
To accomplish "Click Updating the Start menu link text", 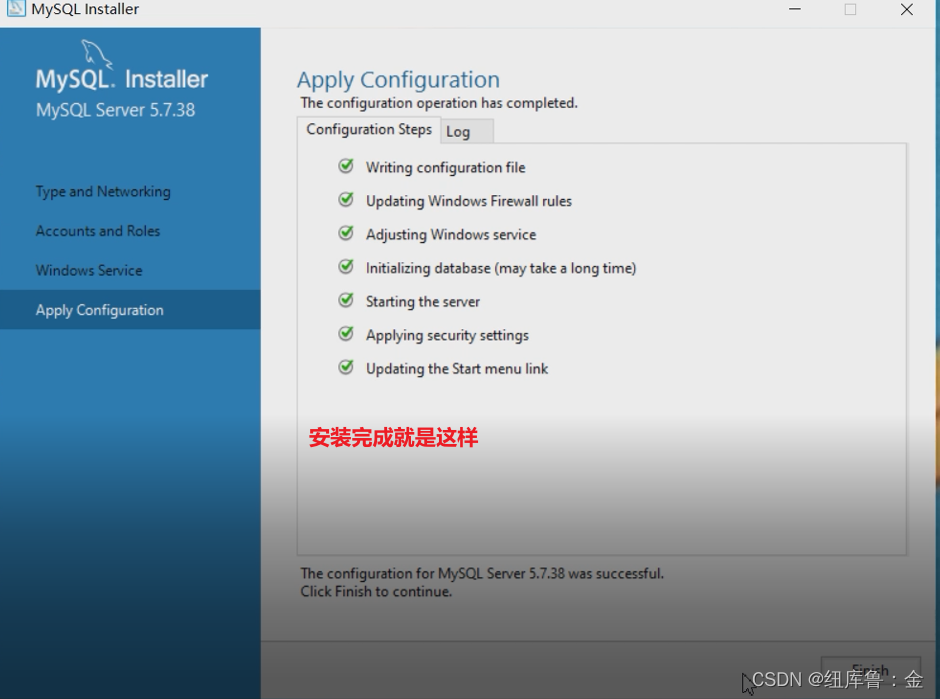I will point(457,369).
